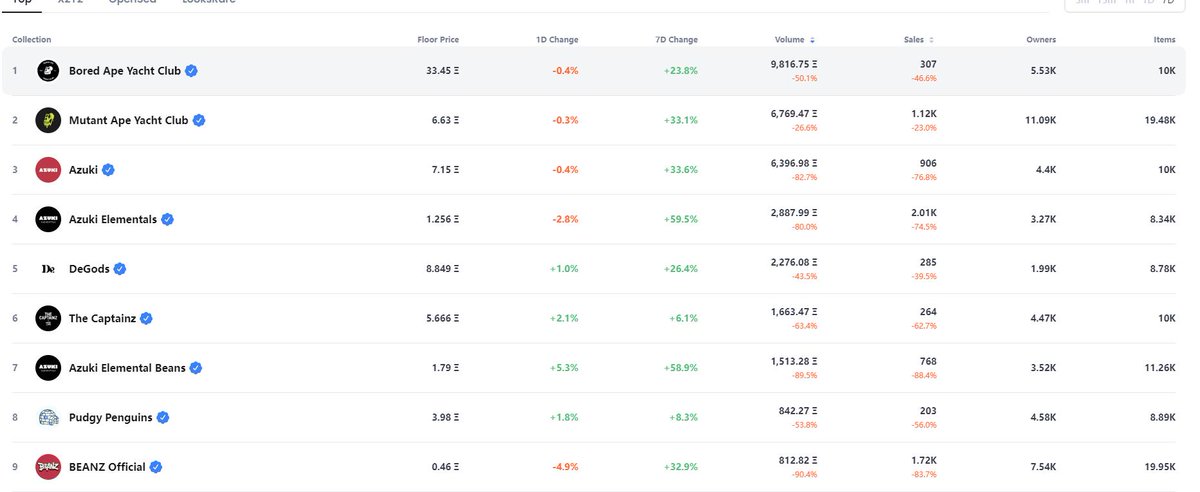Click the 8.849 floor price value
This screenshot has height=492, width=1200.
pyautogui.click(x=443, y=269)
